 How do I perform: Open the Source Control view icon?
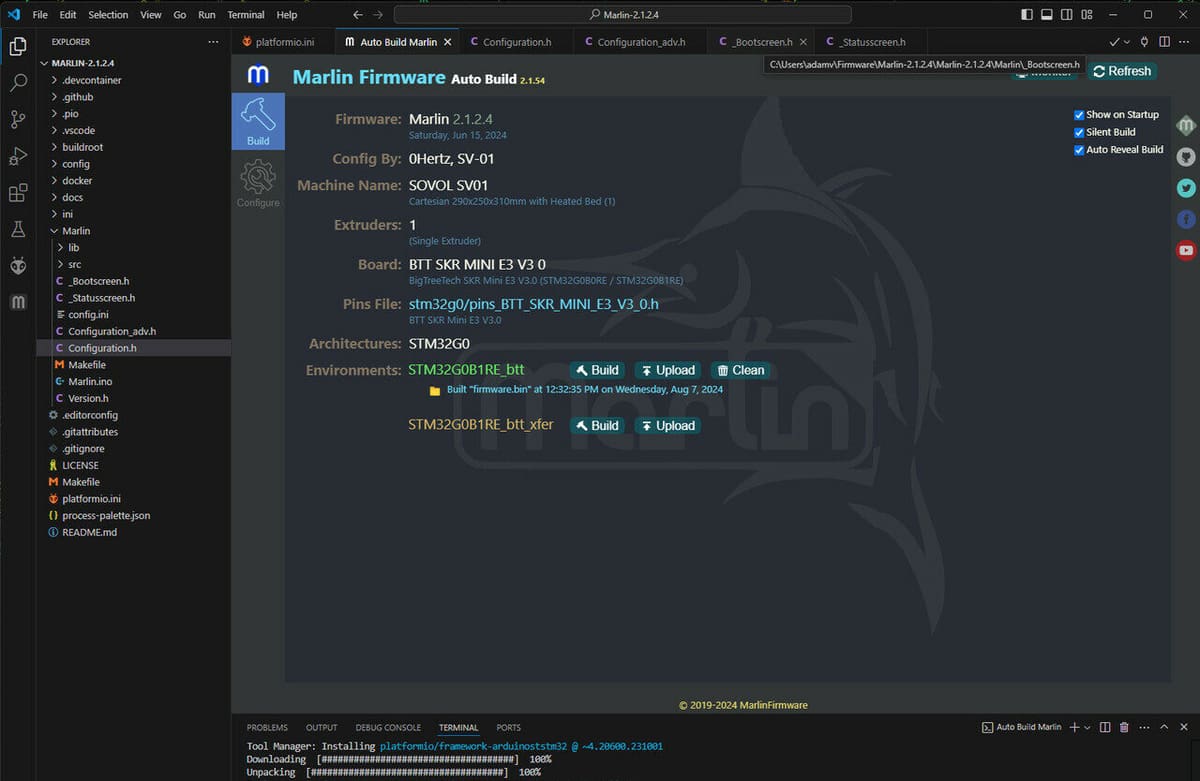18,120
